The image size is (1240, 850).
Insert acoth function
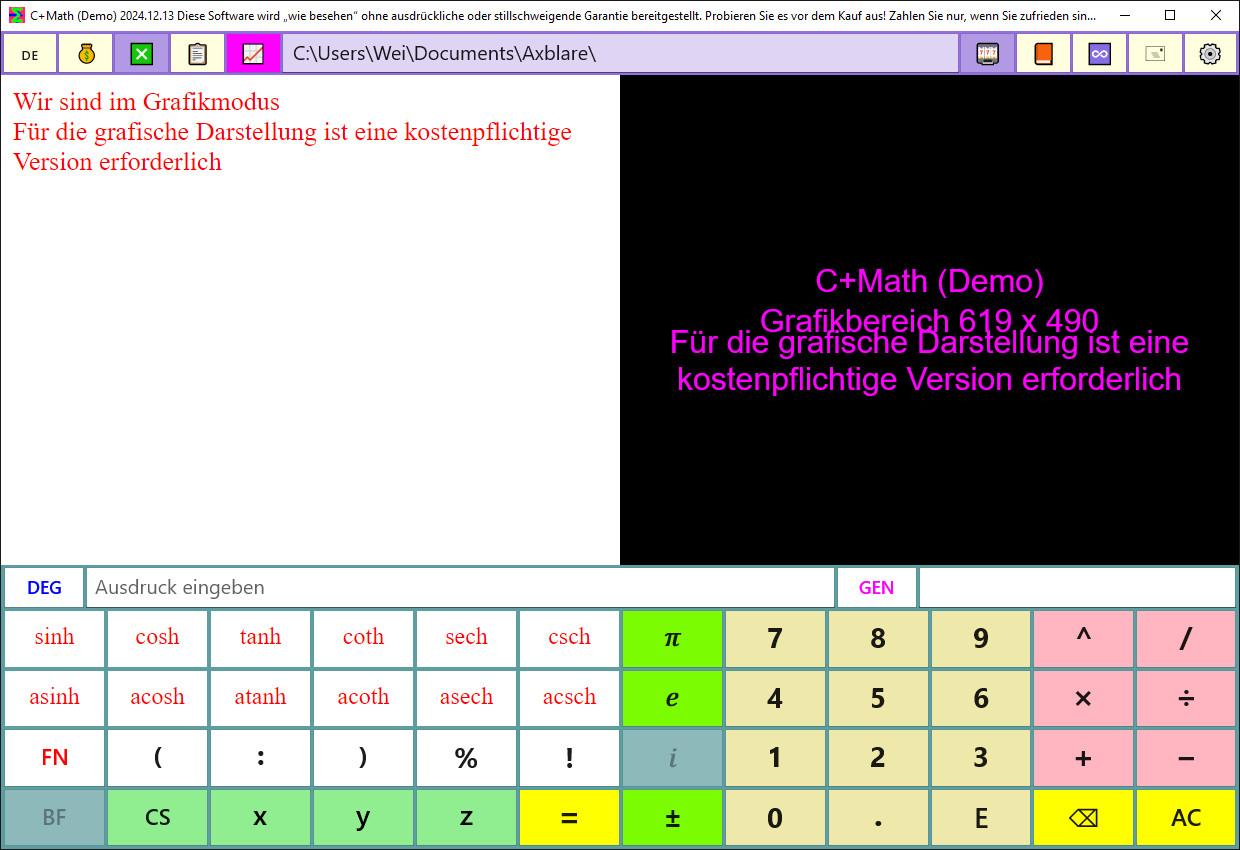pos(363,698)
